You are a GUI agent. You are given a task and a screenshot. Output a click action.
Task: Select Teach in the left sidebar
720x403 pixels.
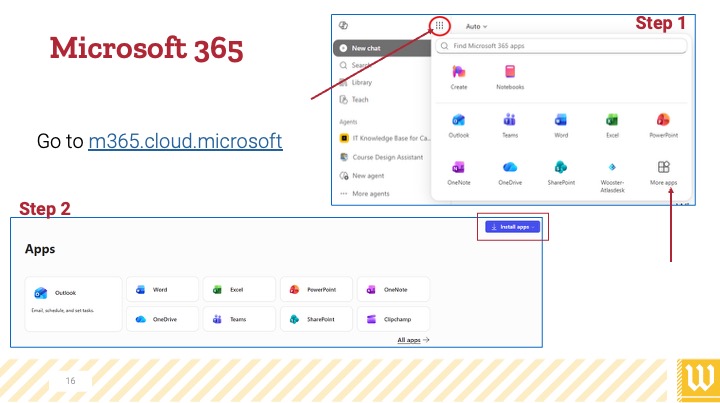(x=354, y=100)
